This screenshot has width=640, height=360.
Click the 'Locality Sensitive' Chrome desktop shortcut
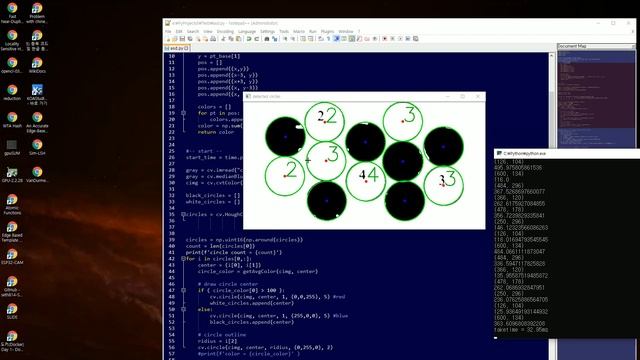pyautogui.click(x=12, y=40)
